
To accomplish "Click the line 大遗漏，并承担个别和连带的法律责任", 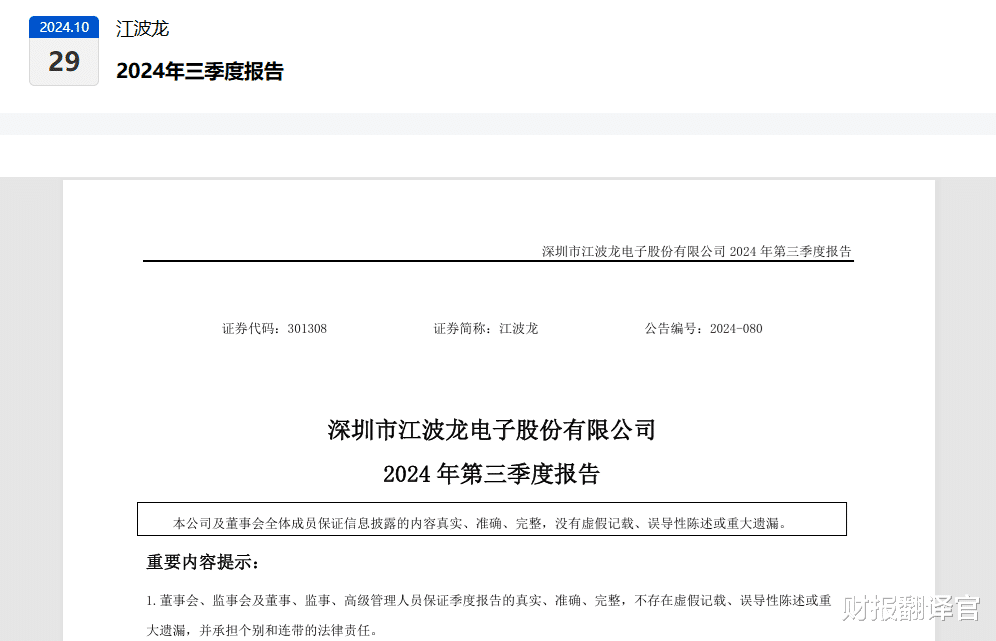I will click(x=262, y=630).
